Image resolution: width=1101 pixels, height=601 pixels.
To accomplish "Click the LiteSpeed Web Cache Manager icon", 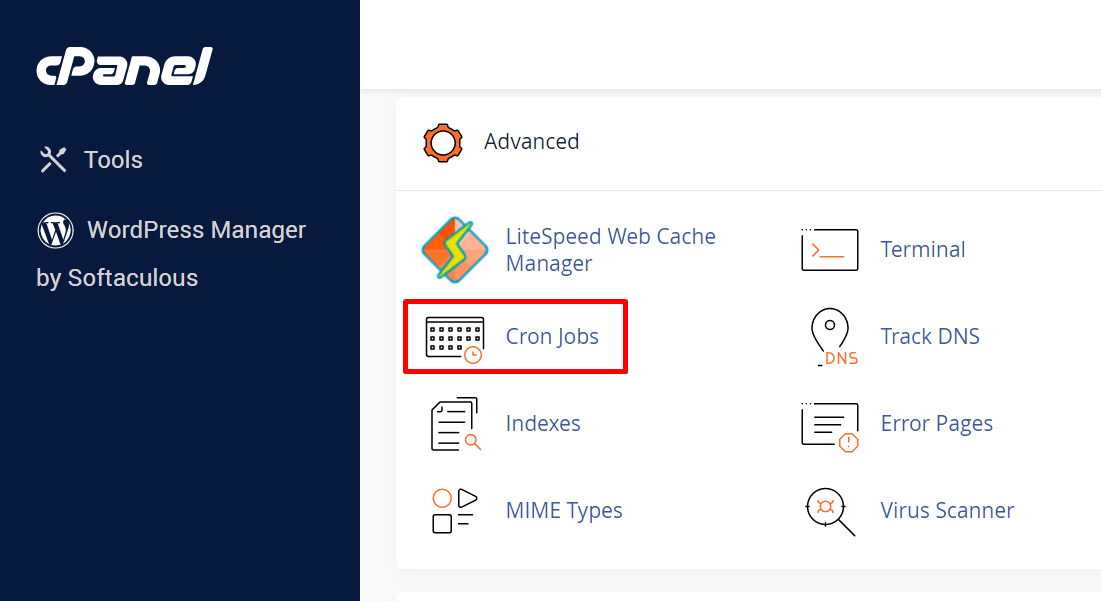I will [455, 250].
